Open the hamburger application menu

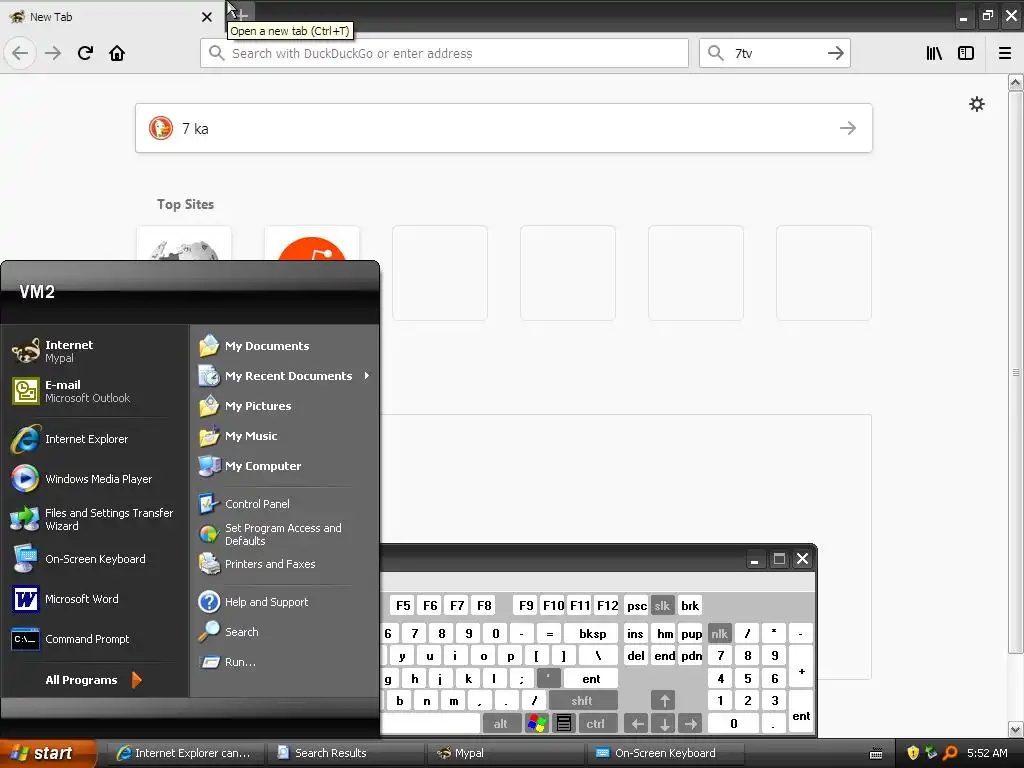(x=1005, y=54)
